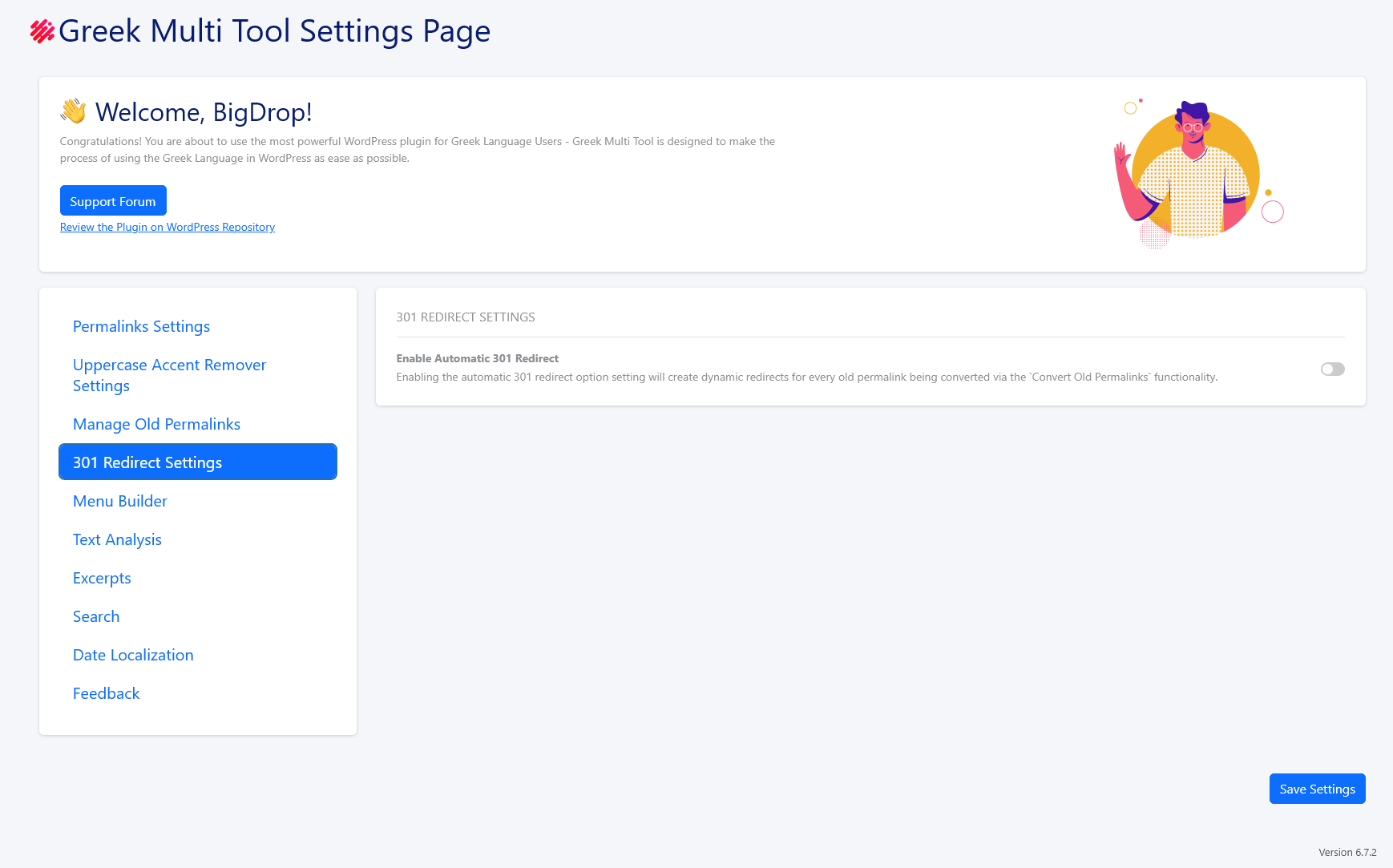The width and height of the screenshot is (1393, 868).
Task: Switch to the Feedback section
Action: click(x=106, y=693)
